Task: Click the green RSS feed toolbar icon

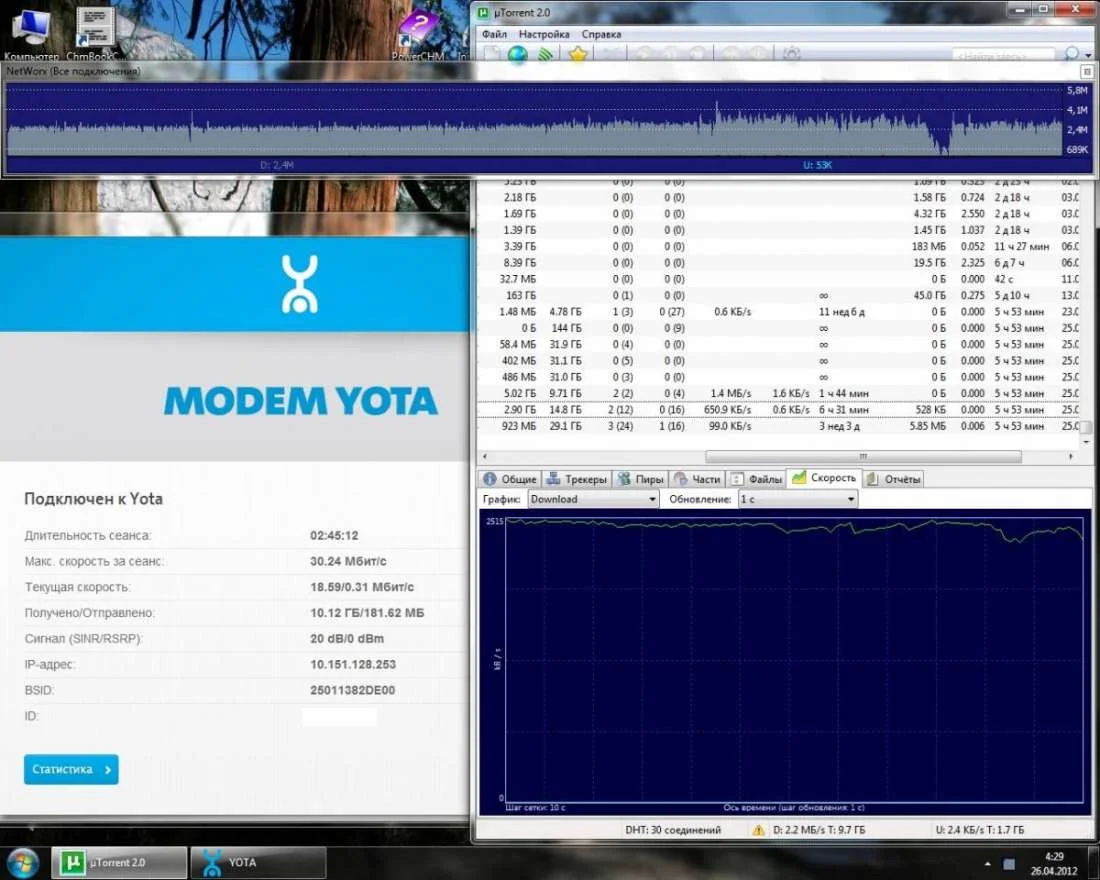Action: pos(545,54)
